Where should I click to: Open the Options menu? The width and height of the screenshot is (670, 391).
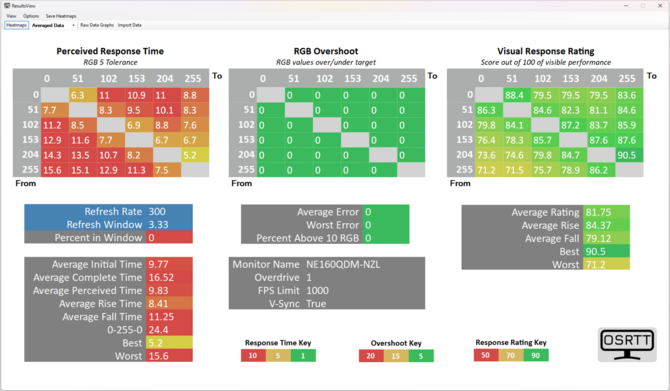click(31, 16)
